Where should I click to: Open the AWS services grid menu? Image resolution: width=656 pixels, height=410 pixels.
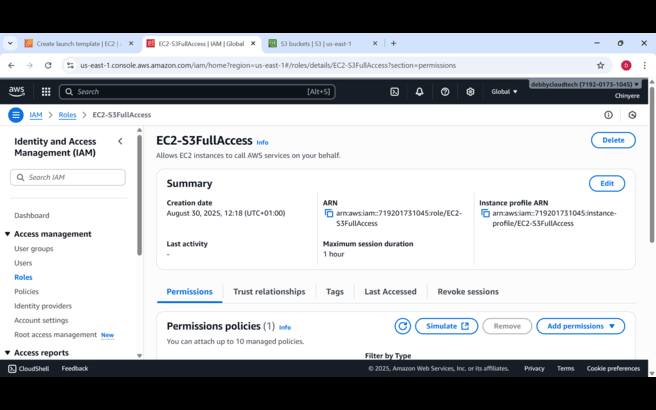click(x=46, y=92)
